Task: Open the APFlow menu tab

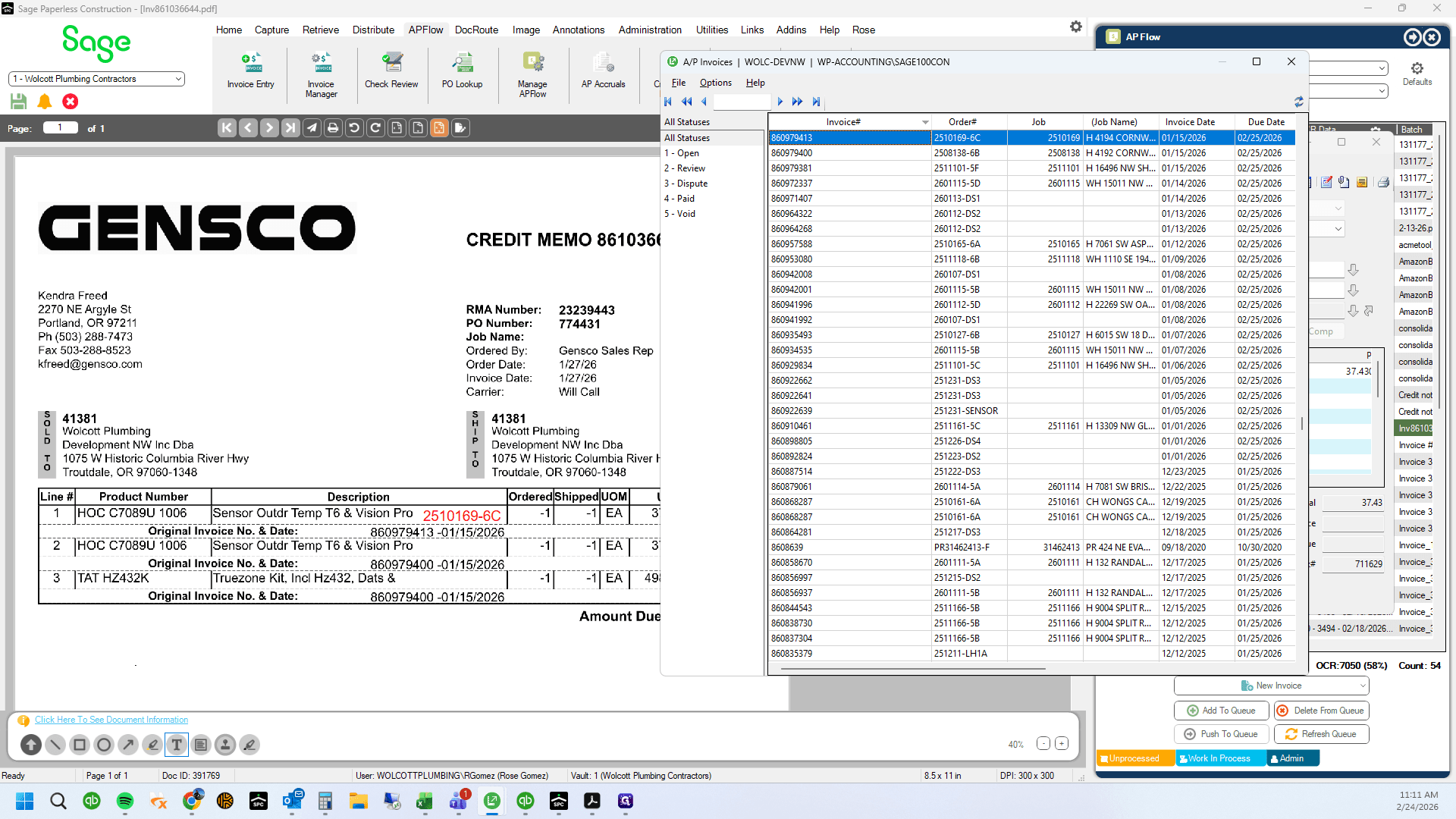Action: coord(425,30)
